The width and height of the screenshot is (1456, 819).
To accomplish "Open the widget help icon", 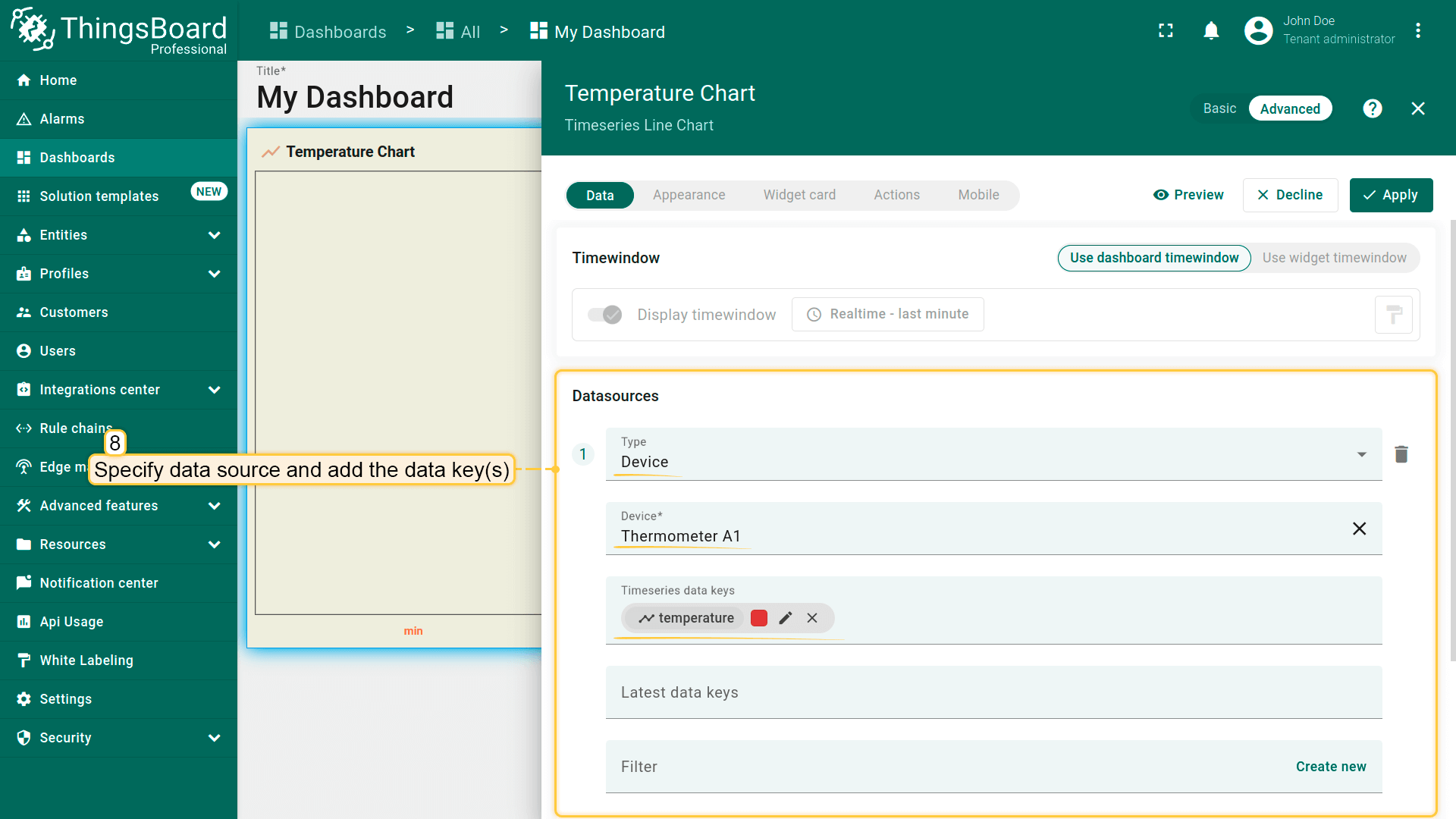I will pos(1372,108).
